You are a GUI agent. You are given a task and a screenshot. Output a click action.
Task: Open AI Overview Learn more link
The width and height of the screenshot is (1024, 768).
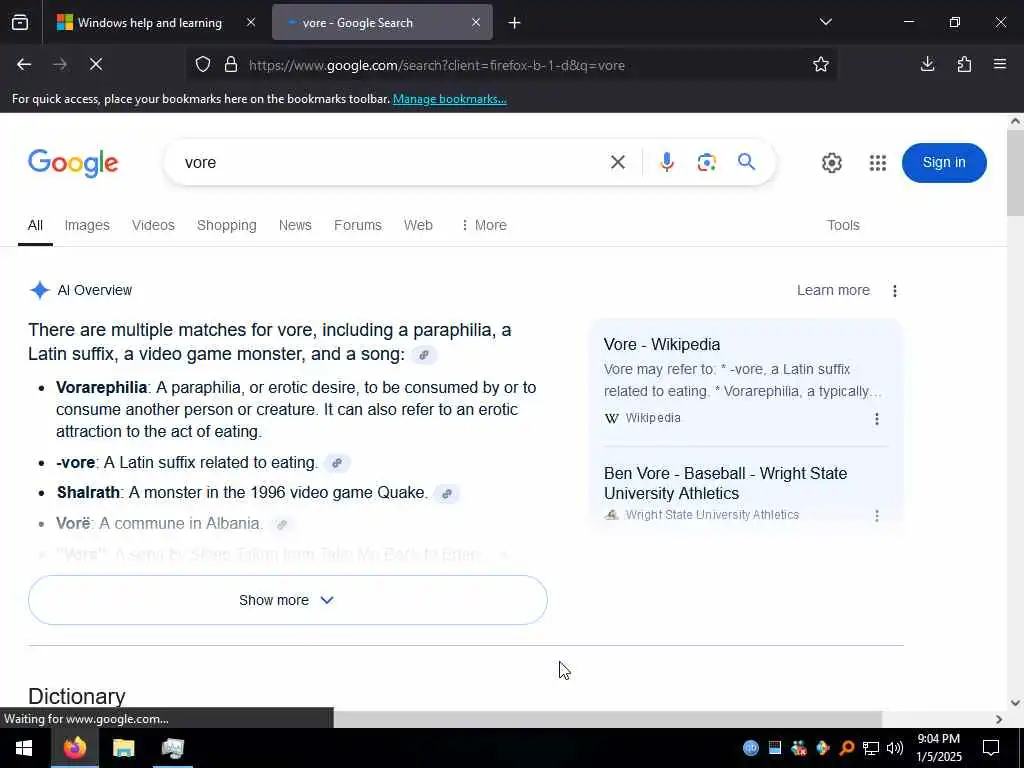(833, 291)
